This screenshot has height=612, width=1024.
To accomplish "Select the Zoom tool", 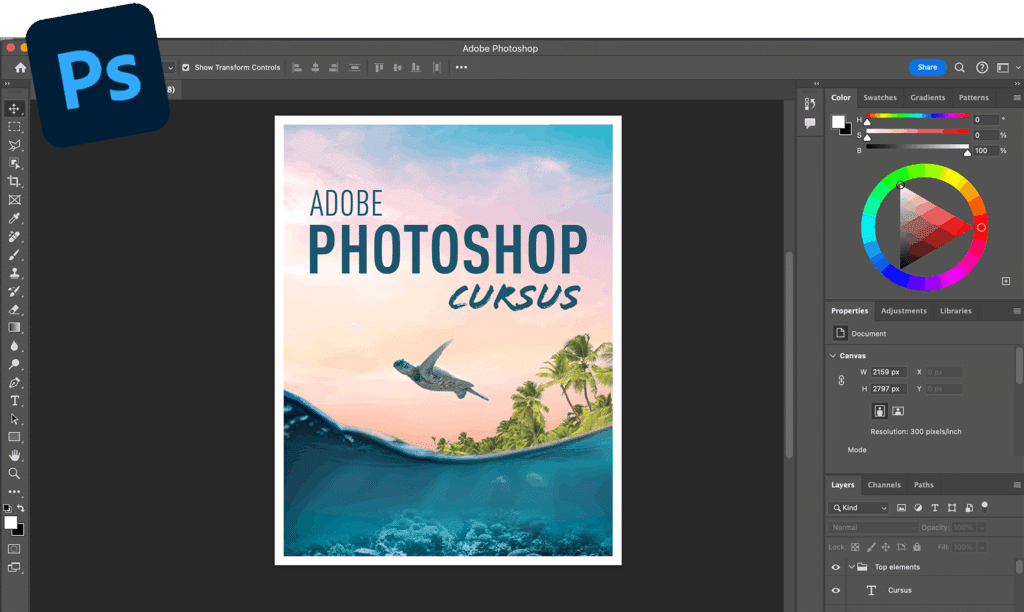I will [14, 474].
